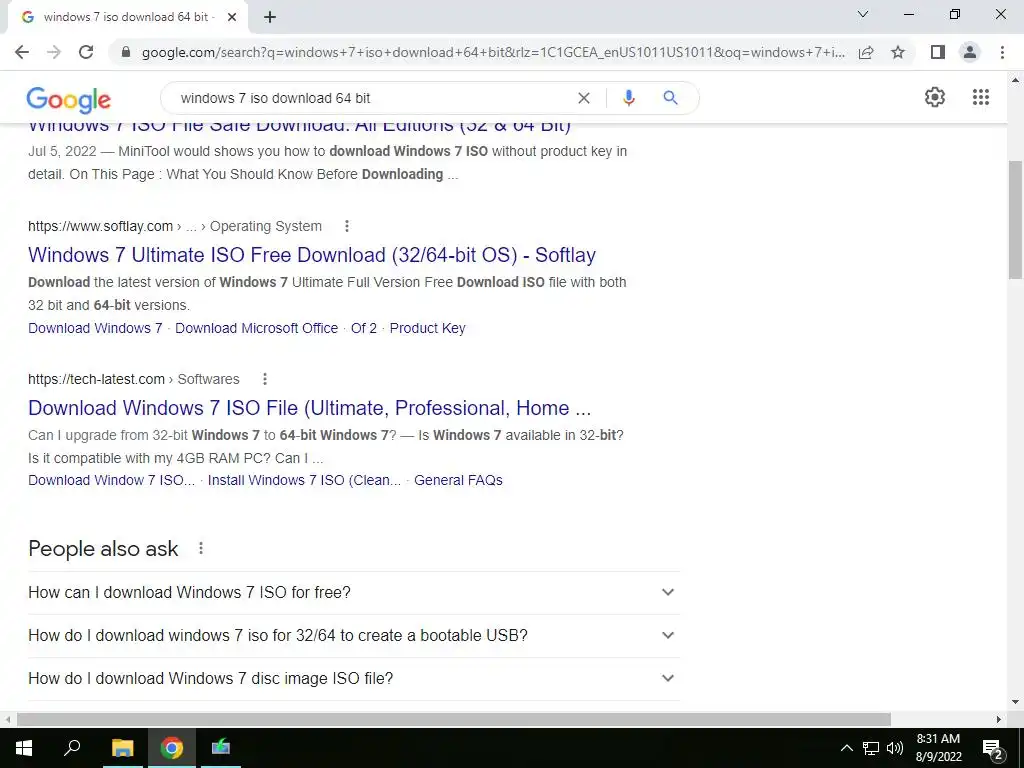Click the scroll down arrow
Image resolution: width=1024 pixels, height=768 pixels.
[1016, 702]
